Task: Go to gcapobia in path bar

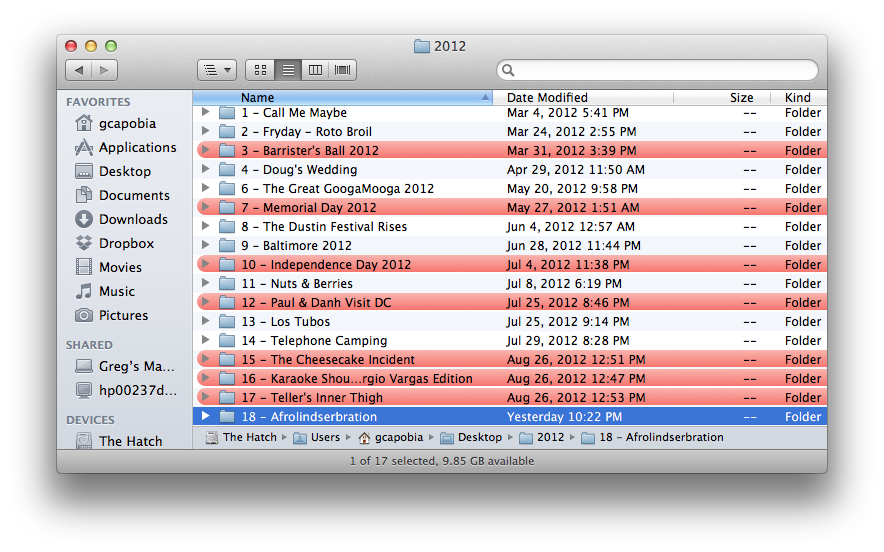Action: (x=391, y=437)
